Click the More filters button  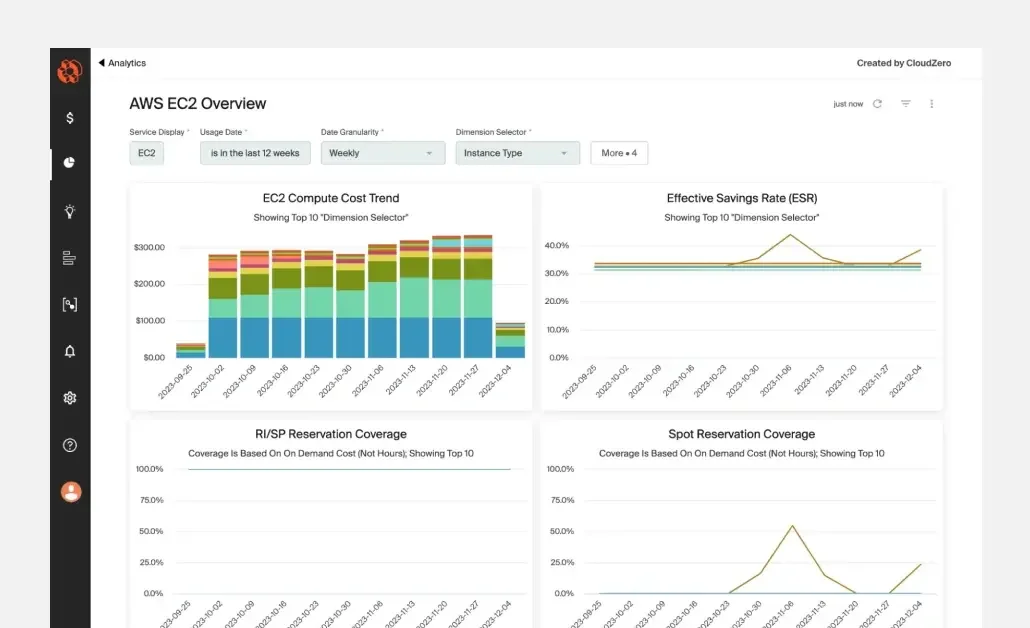[620, 153]
